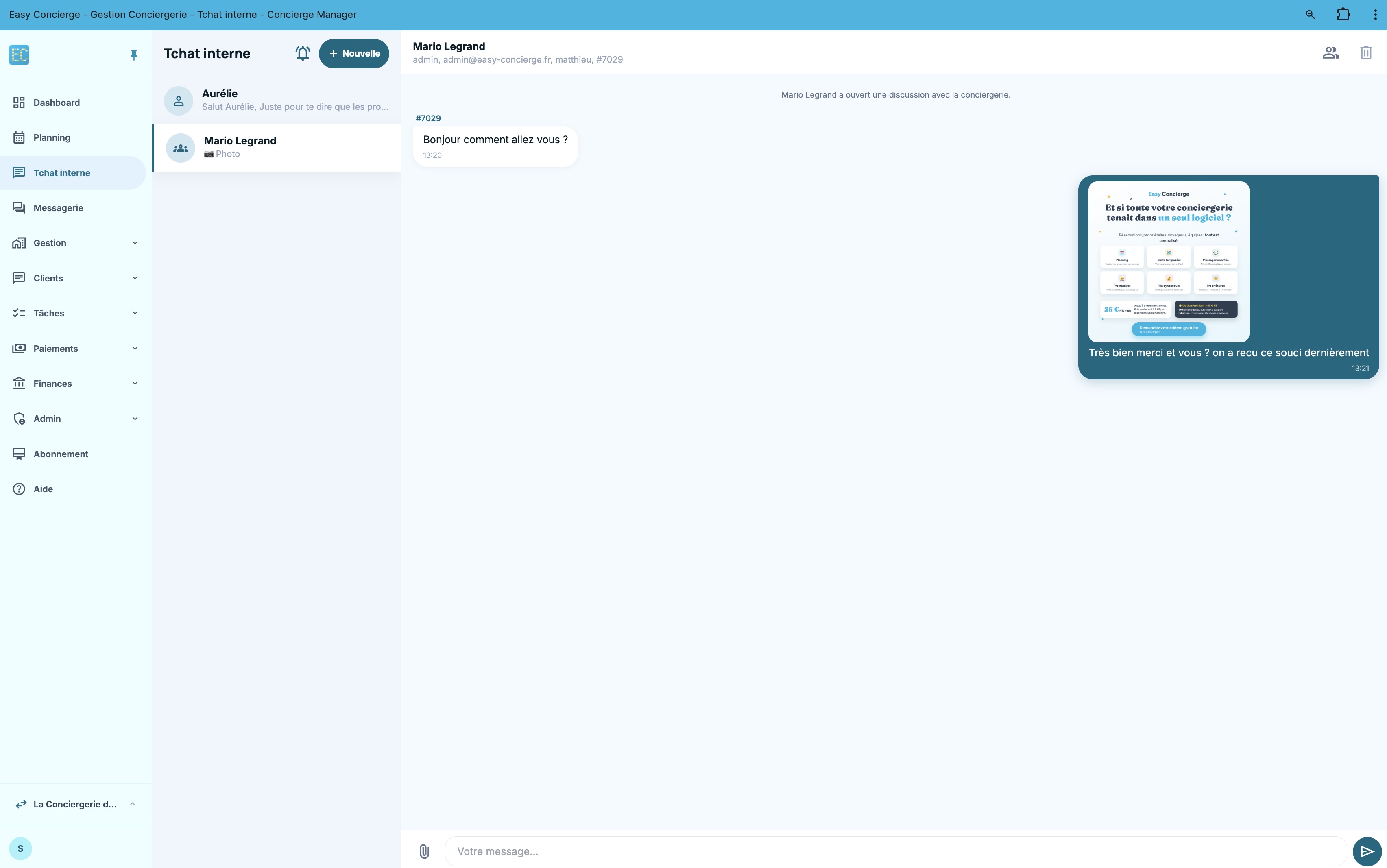
Task: Expand the Tâches submenu chevron
Action: tap(135, 313)
